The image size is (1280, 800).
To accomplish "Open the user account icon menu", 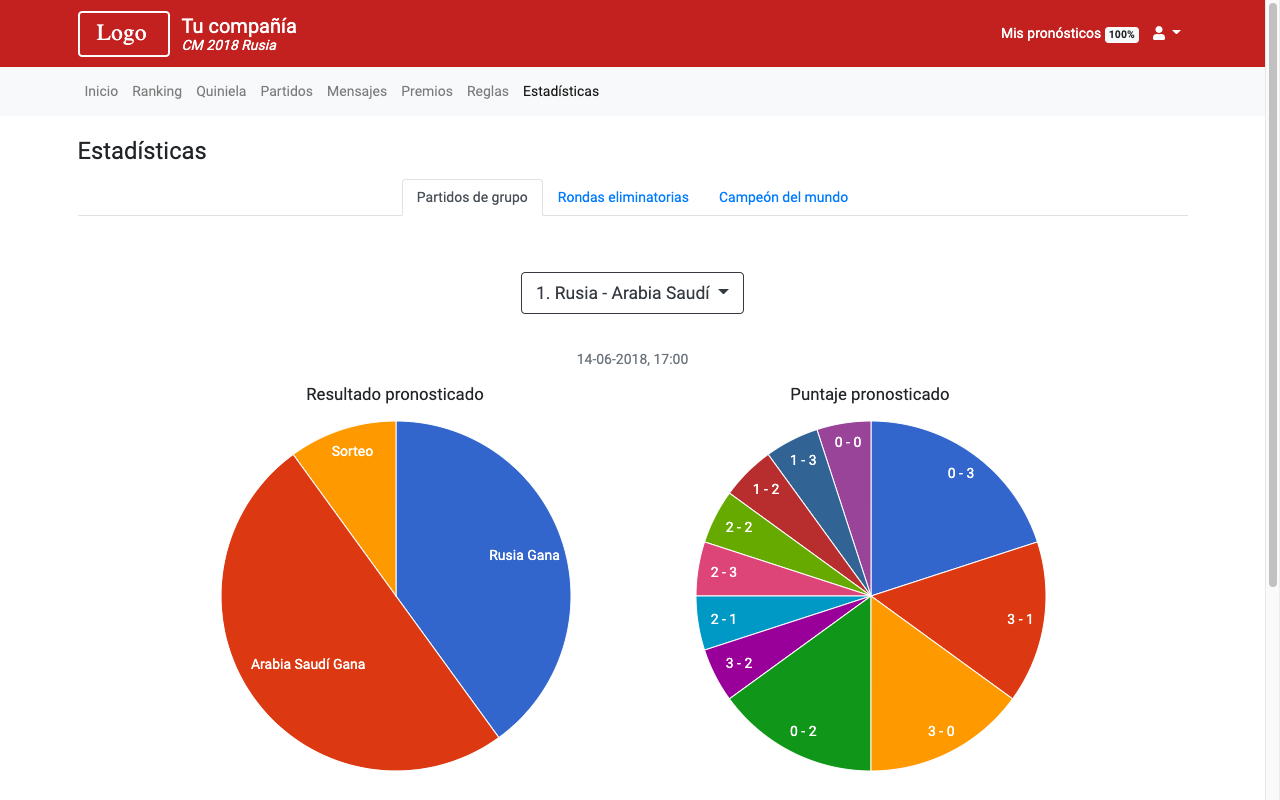I will [x=1159, y=33].
